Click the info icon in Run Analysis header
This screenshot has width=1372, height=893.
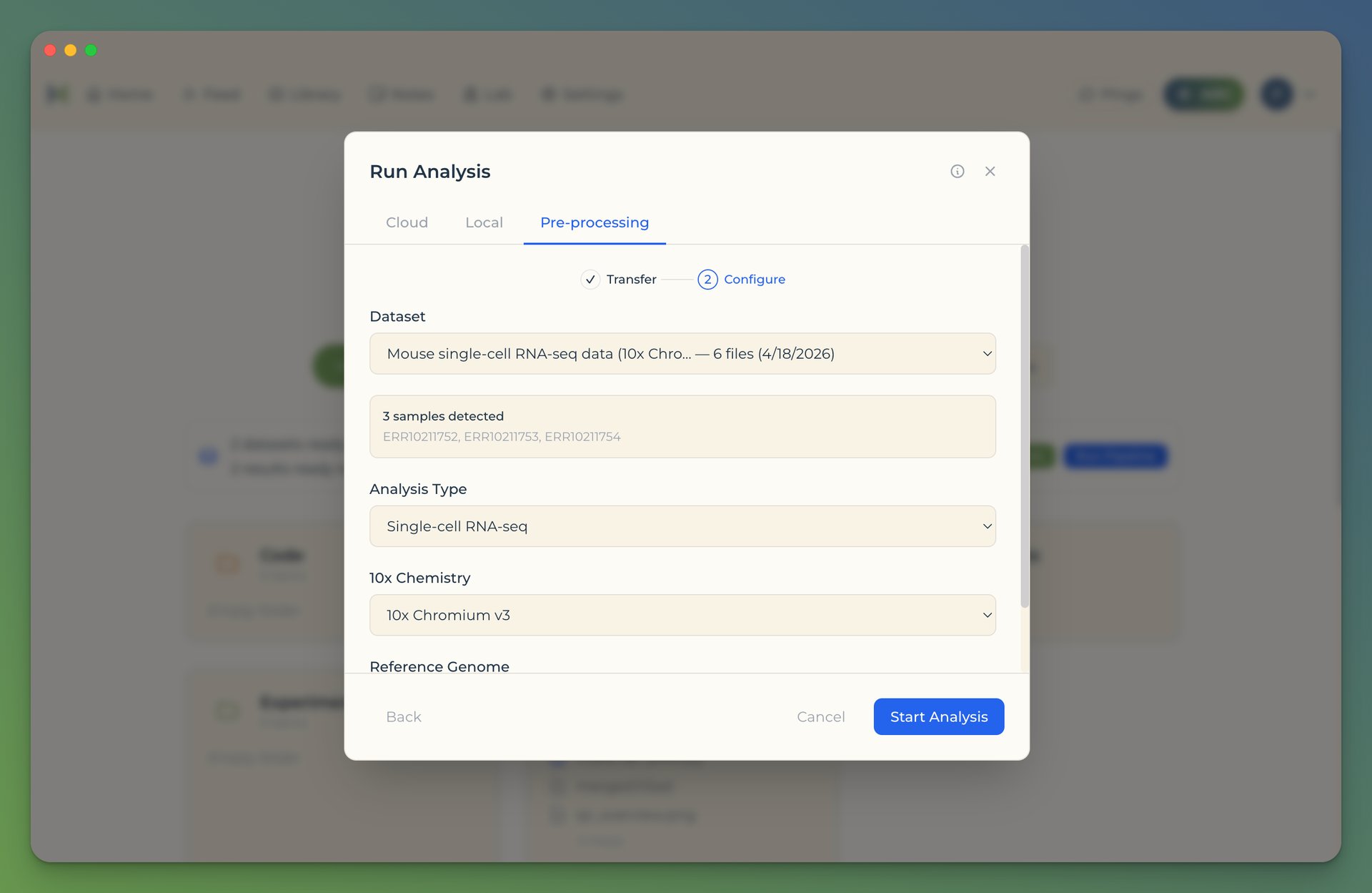tap(957, 172)
